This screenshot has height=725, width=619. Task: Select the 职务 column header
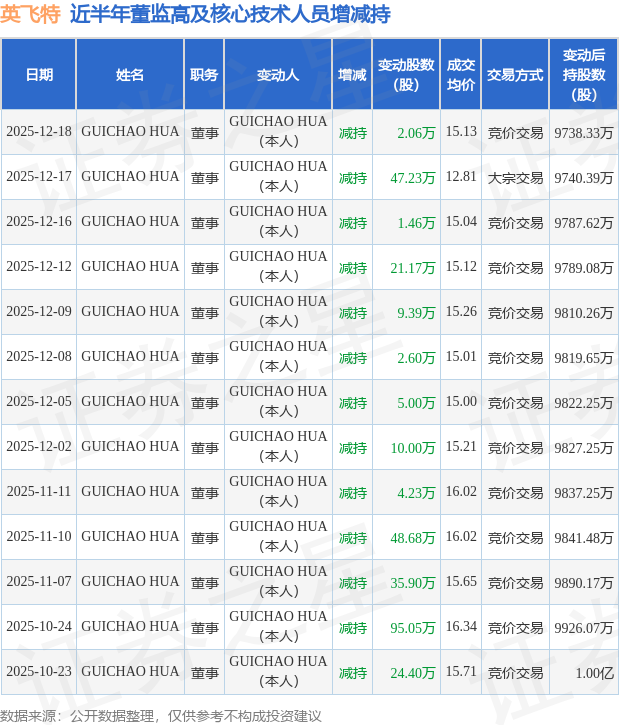coord(204,75)
